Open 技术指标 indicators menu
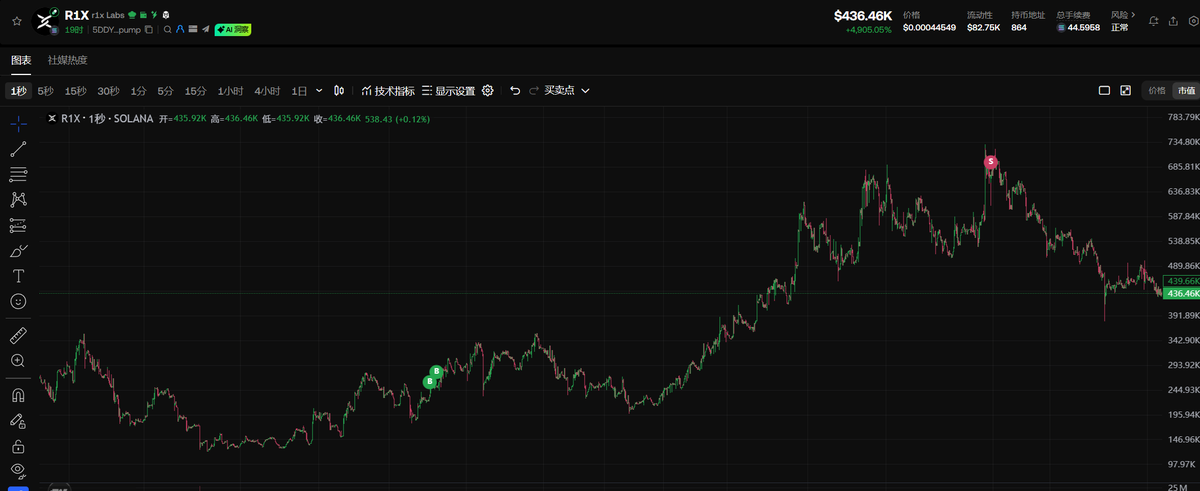 click(388, 91)
